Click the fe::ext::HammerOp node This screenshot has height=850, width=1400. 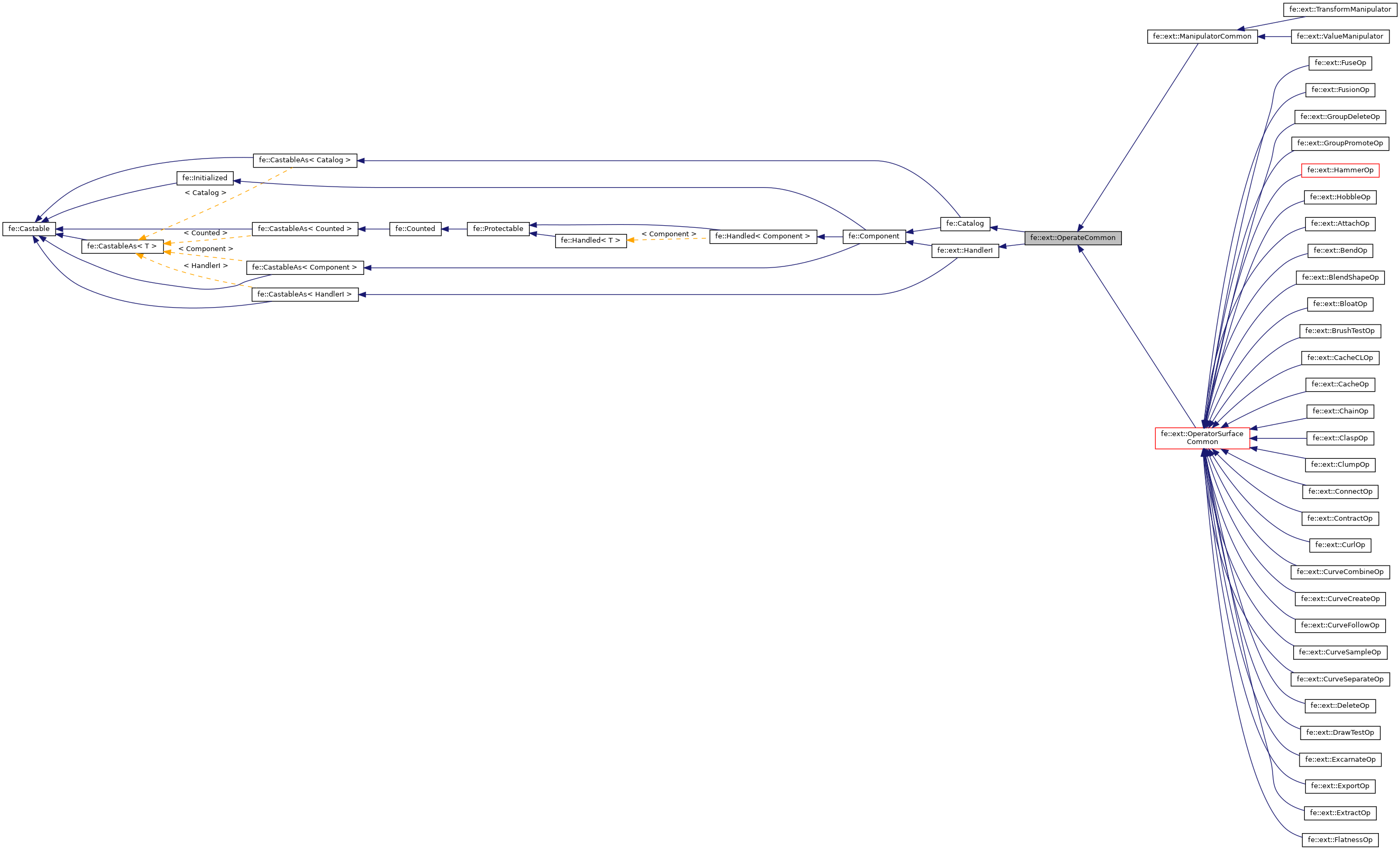click(x=1340, y=168)
